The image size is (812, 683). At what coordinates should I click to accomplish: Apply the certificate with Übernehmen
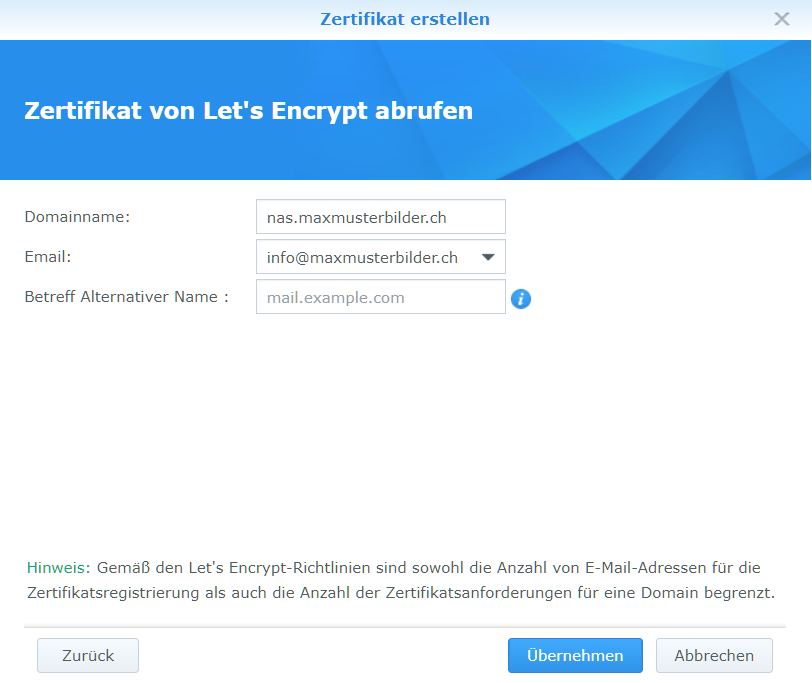575,655
